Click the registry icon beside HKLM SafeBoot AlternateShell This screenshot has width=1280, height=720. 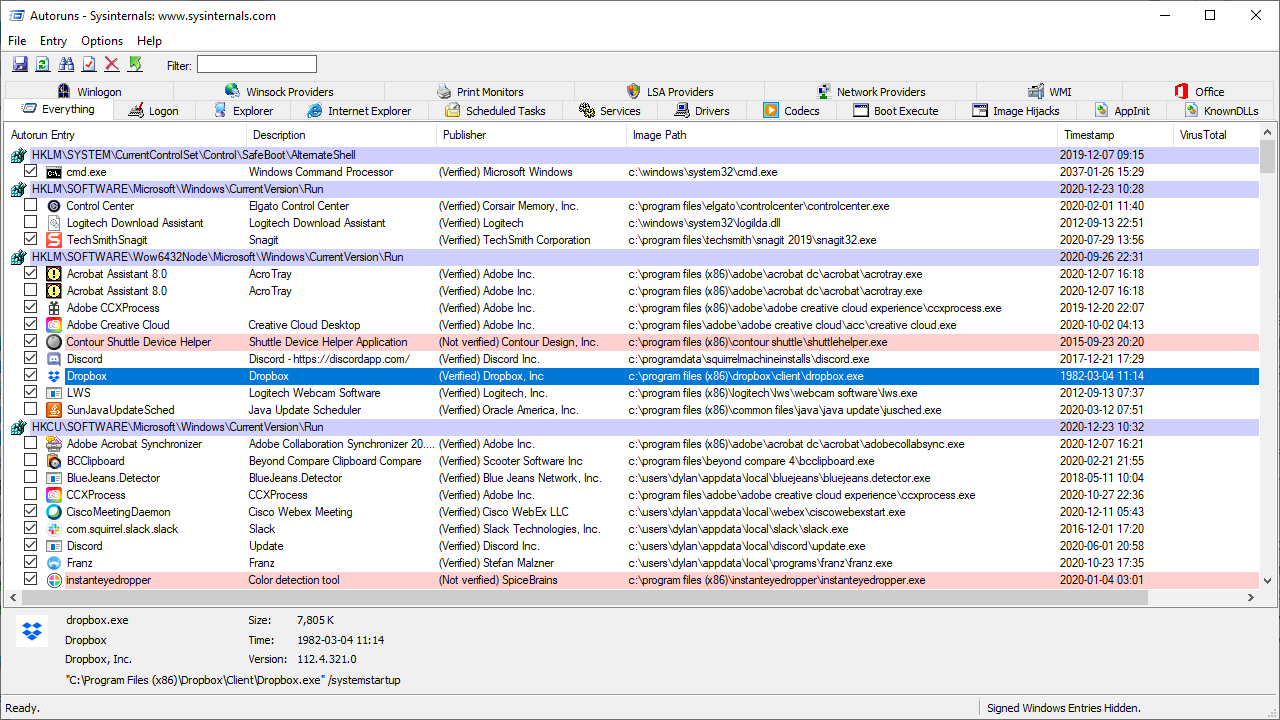click(18, 155)
